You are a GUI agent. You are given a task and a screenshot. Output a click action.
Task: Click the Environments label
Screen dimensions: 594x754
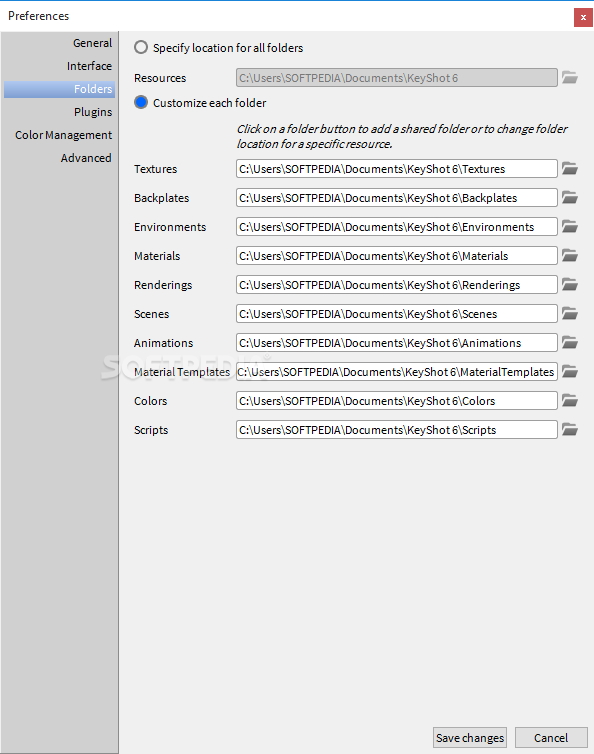pyautogui.click(x=170, y=226)
